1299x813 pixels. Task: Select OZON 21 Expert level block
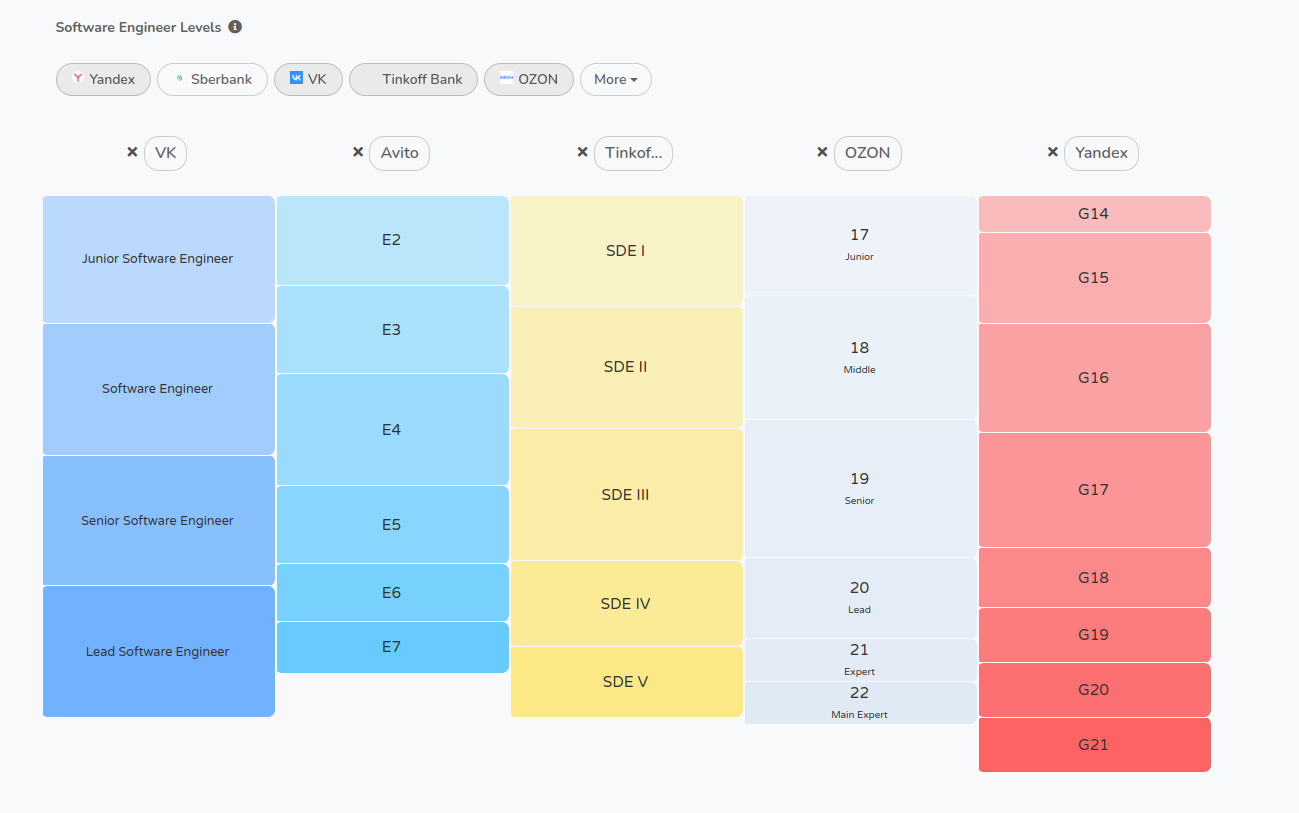click(x=861, y=660)
